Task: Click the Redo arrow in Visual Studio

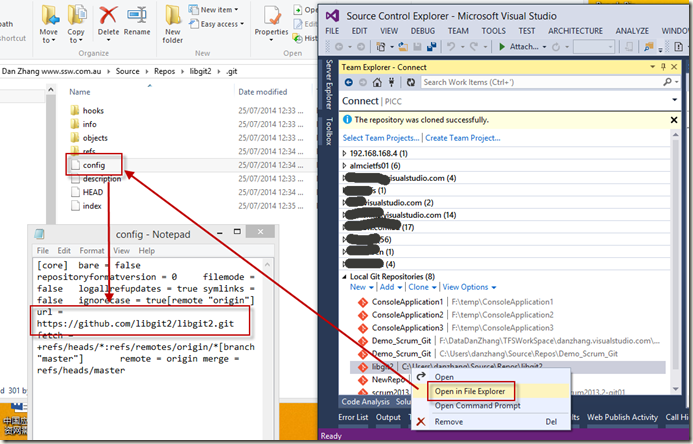Action: [474, 46]
